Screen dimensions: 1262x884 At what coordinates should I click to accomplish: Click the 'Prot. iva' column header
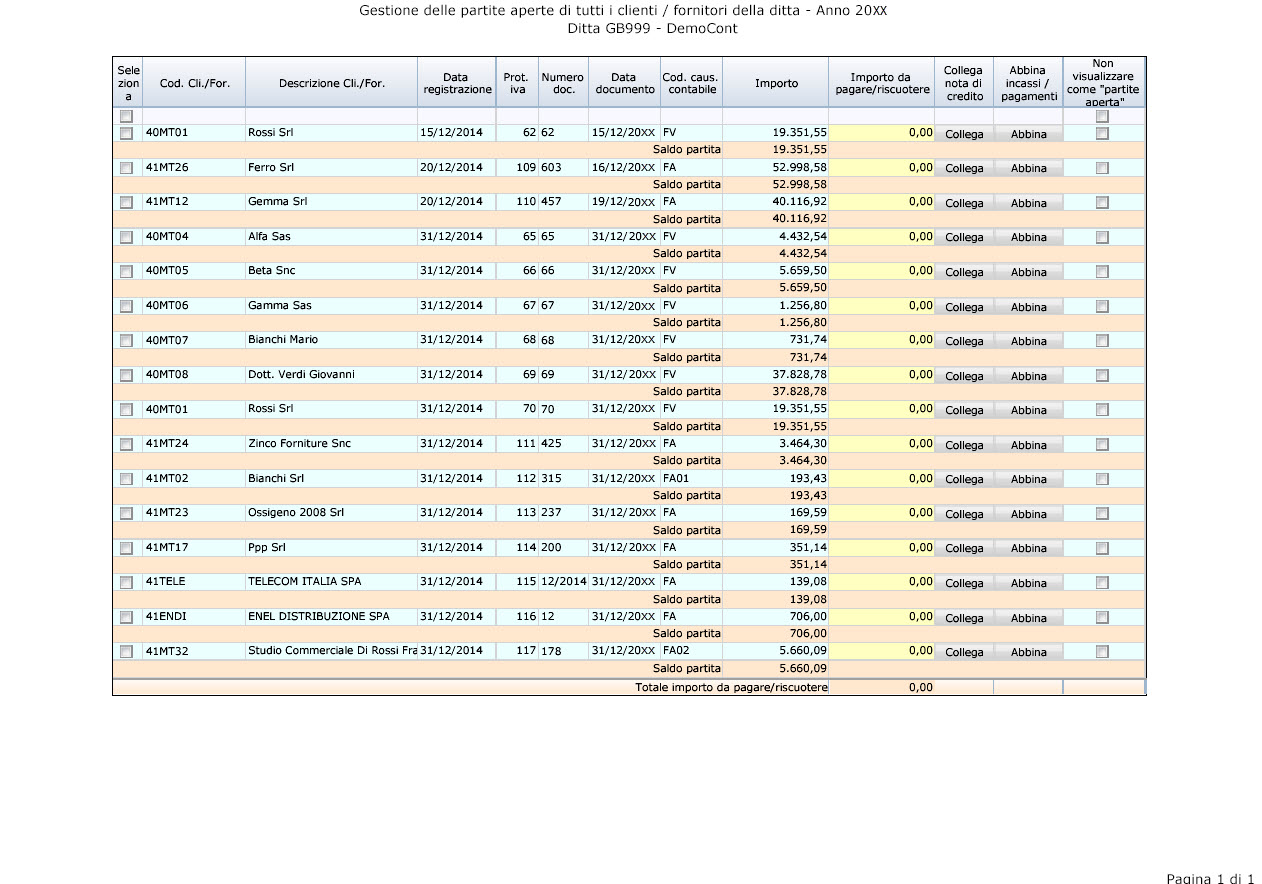pyautogui.click(x=517, y=83)
